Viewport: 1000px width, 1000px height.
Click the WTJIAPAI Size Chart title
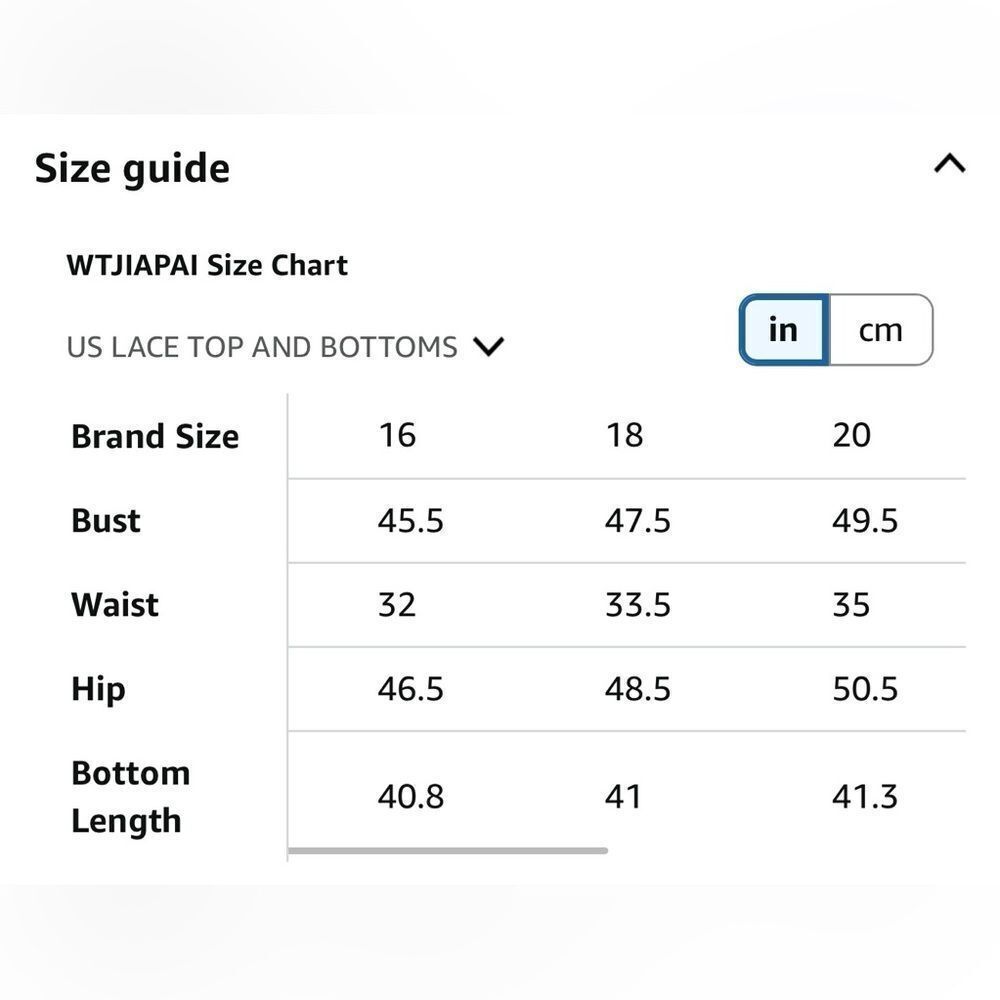pyautogui.click(x=207, y=266)
